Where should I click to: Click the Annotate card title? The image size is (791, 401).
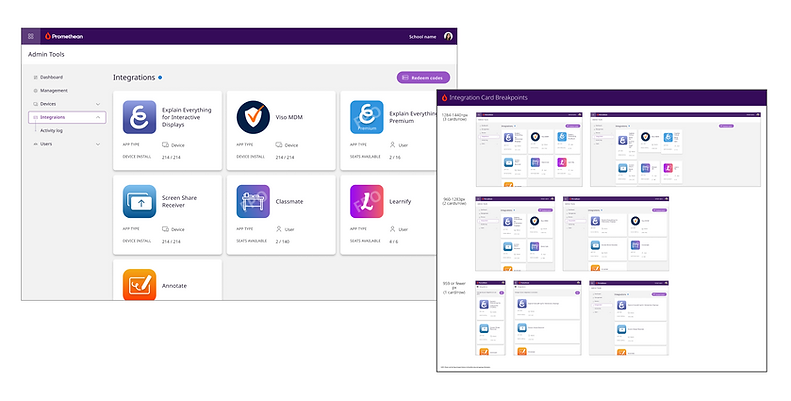pyautogui.click(x=175, y=285)
